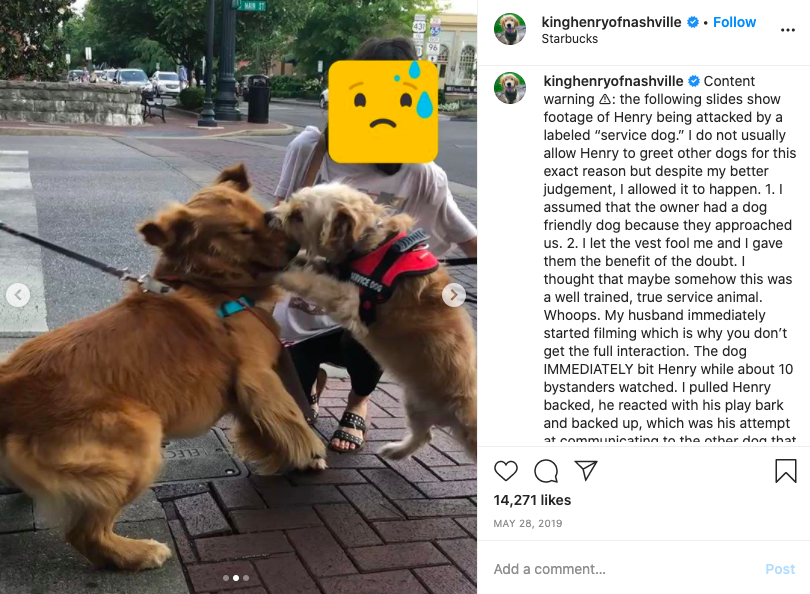Open the MAY 28, 2019 timestamp link
Image resolution: width=810 pixels, height=594 pixels.
click(x=527, y=523)
